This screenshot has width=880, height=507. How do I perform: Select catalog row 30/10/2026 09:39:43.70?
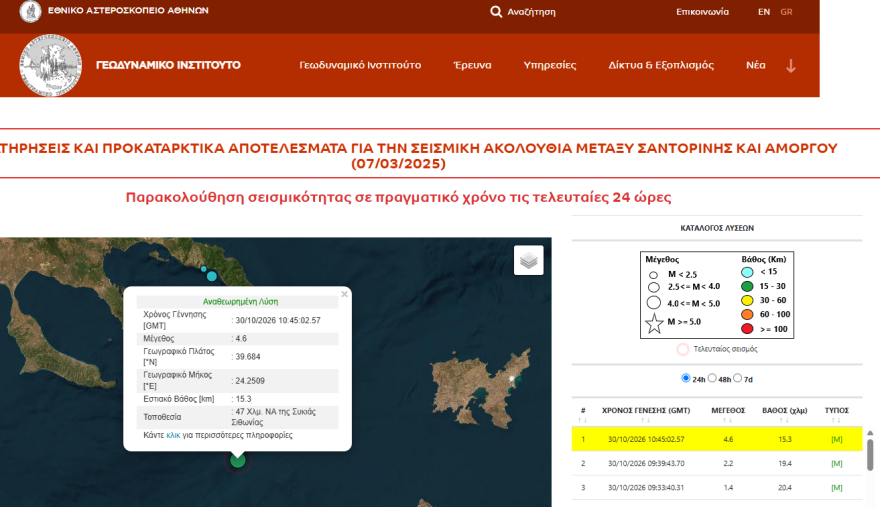717,463
